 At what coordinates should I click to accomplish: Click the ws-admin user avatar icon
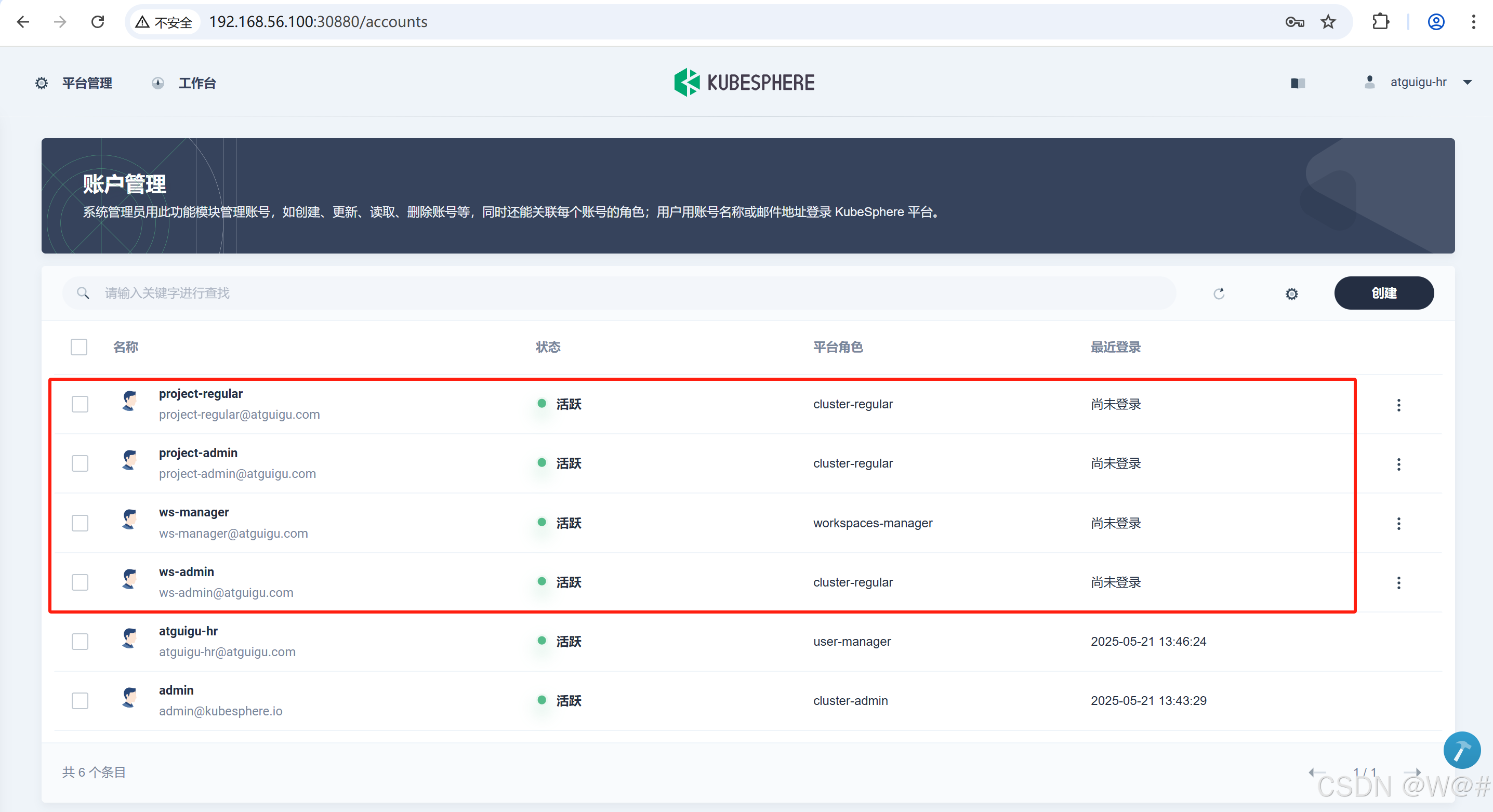coord(130,578)
